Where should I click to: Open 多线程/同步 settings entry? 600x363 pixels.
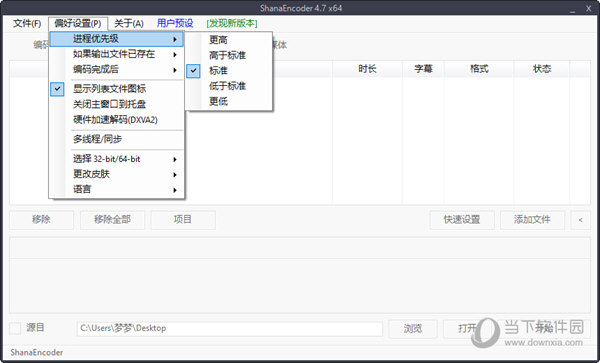(117, 139)
